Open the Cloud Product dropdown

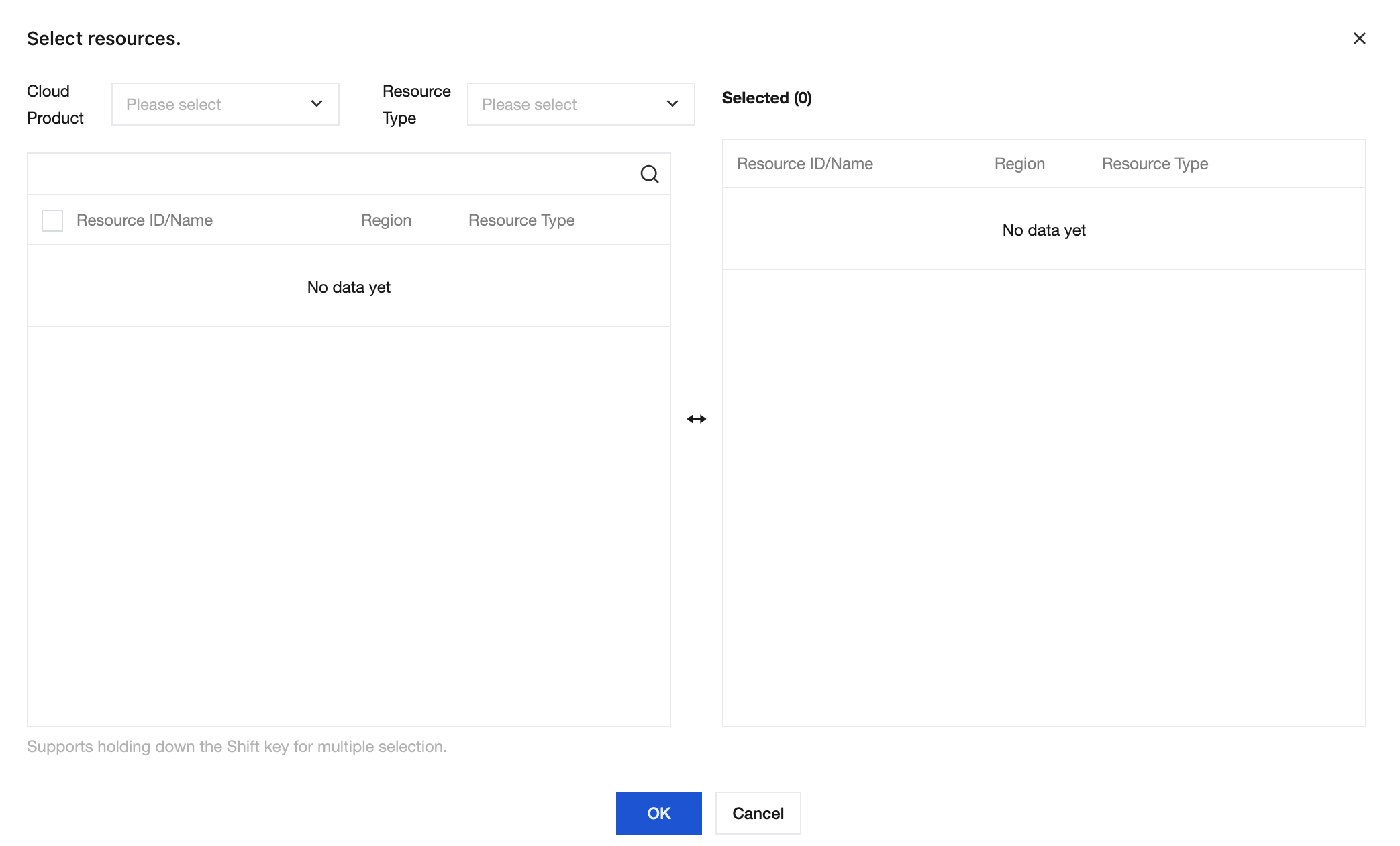coord(225,104)
